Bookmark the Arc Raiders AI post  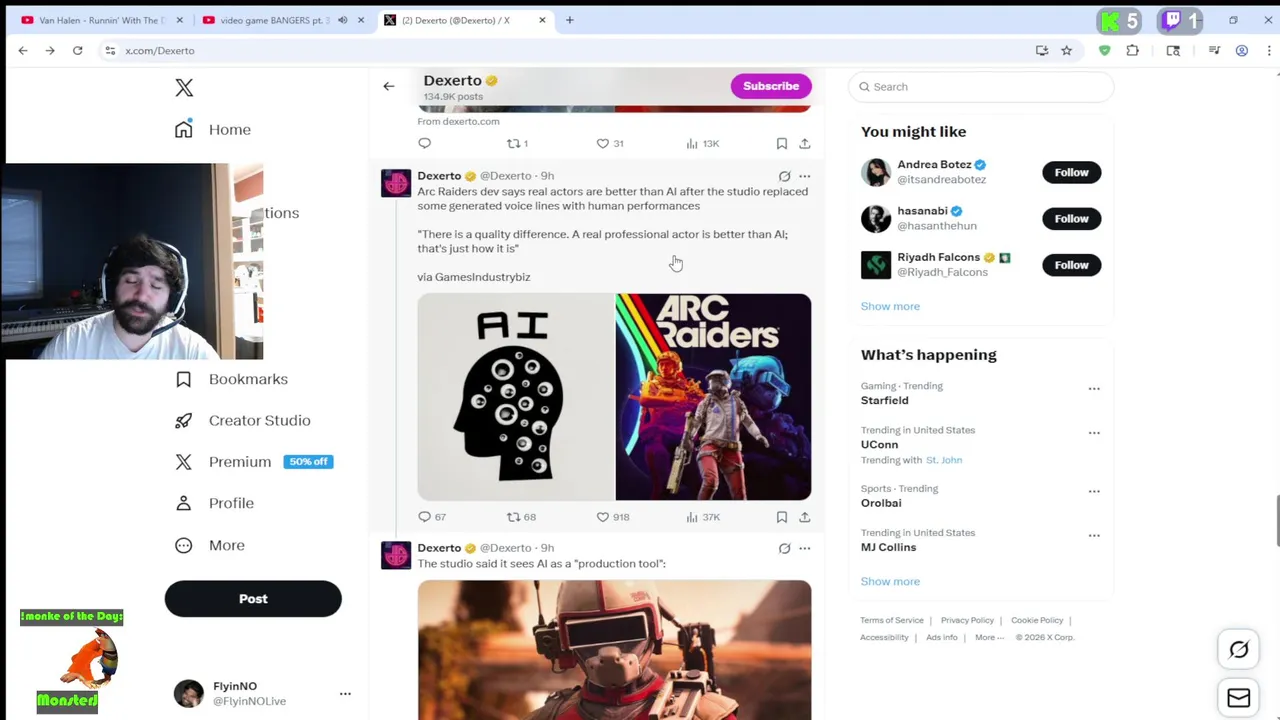tap(782, 517)
